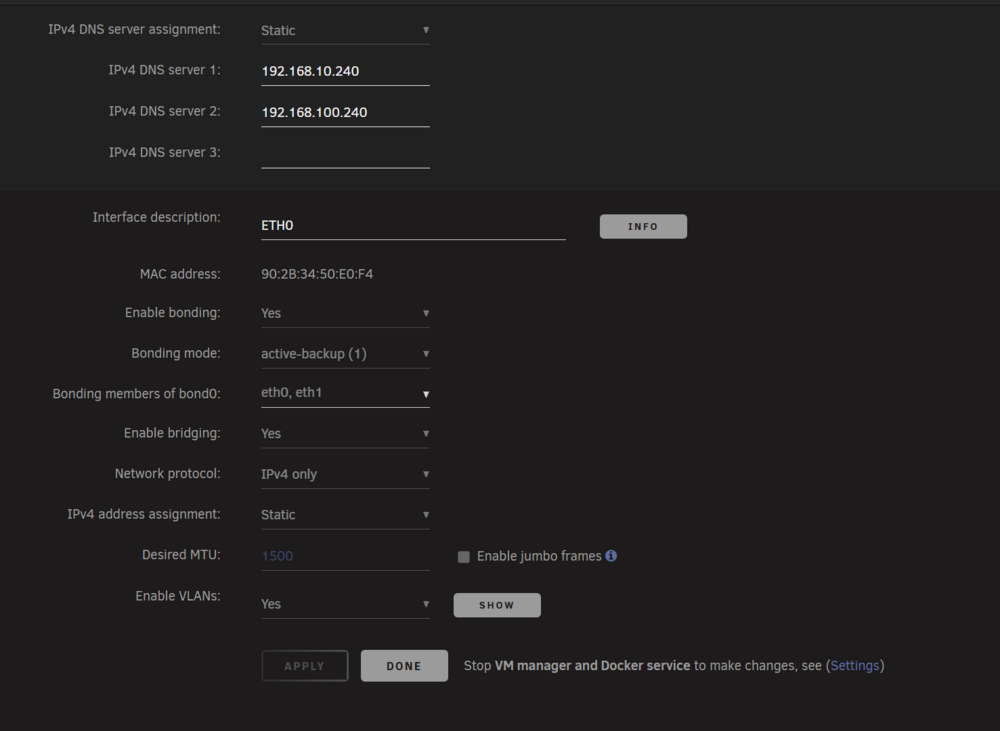The height and width of the screenshot is (731, 1000).
Task: Click the 'Bonding mode:' label
Action: tap(176, 353)
